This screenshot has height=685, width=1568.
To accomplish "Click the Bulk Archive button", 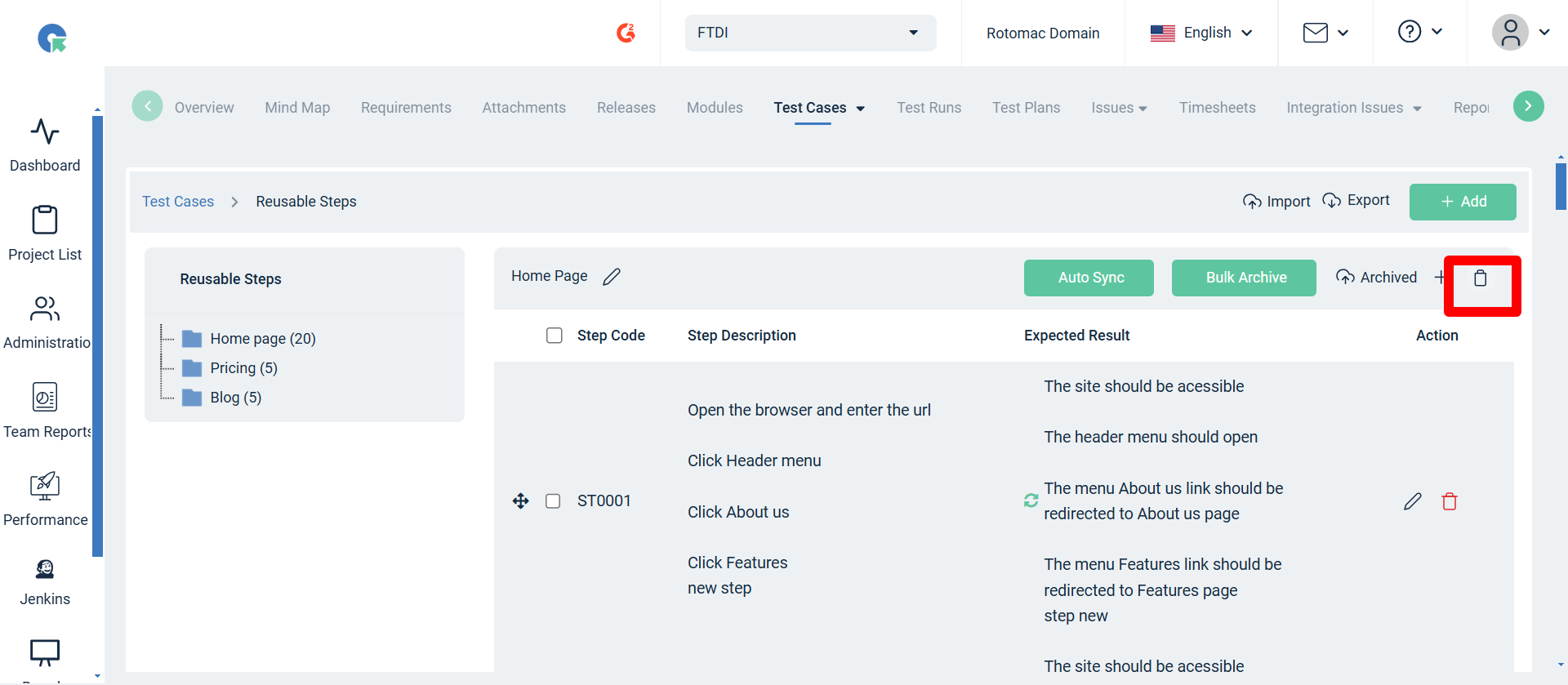I will (1244, 278).
